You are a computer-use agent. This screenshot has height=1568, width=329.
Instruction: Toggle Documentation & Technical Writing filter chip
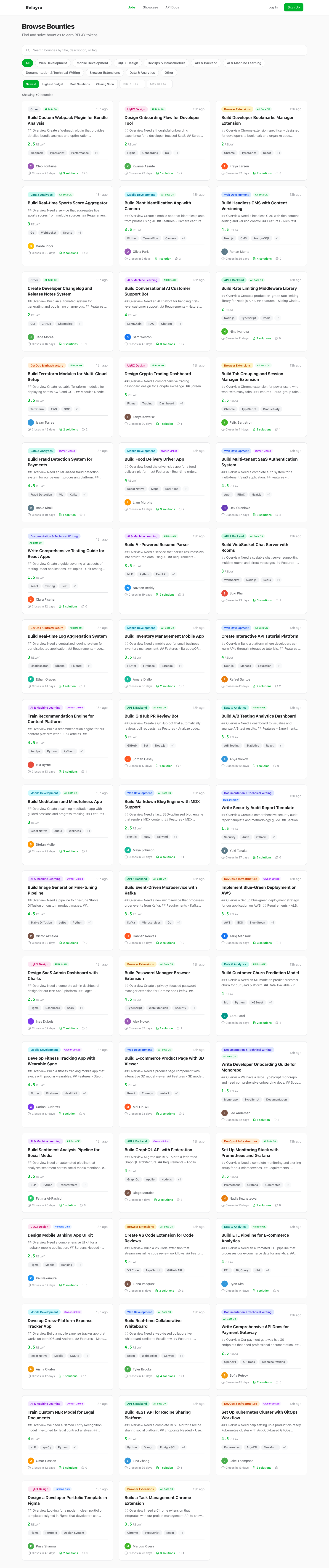pos(53,72)
